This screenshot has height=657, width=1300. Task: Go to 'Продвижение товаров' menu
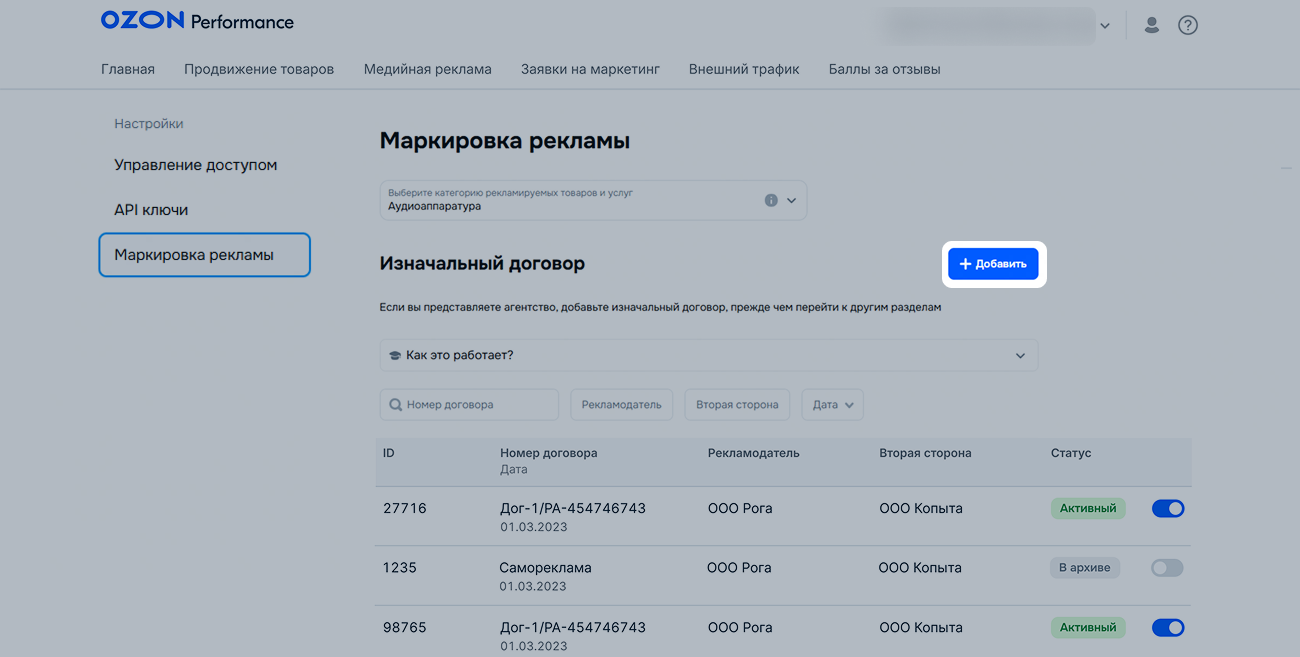[259, 69]
